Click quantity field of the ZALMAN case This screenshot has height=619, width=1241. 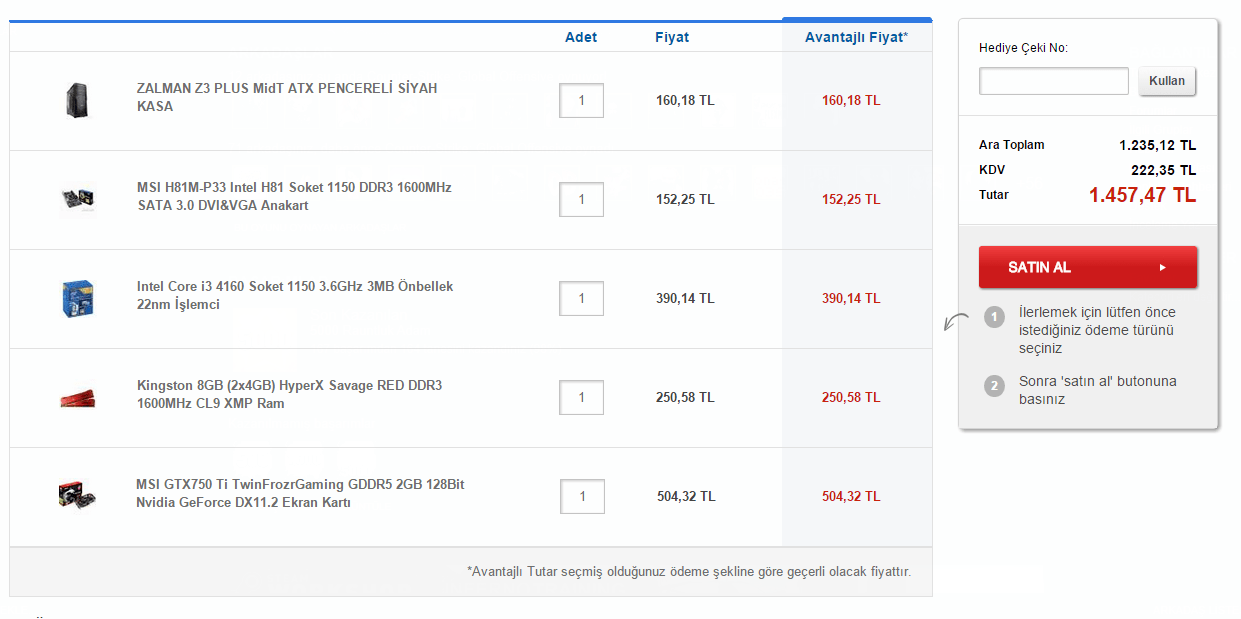pos(582,100)
